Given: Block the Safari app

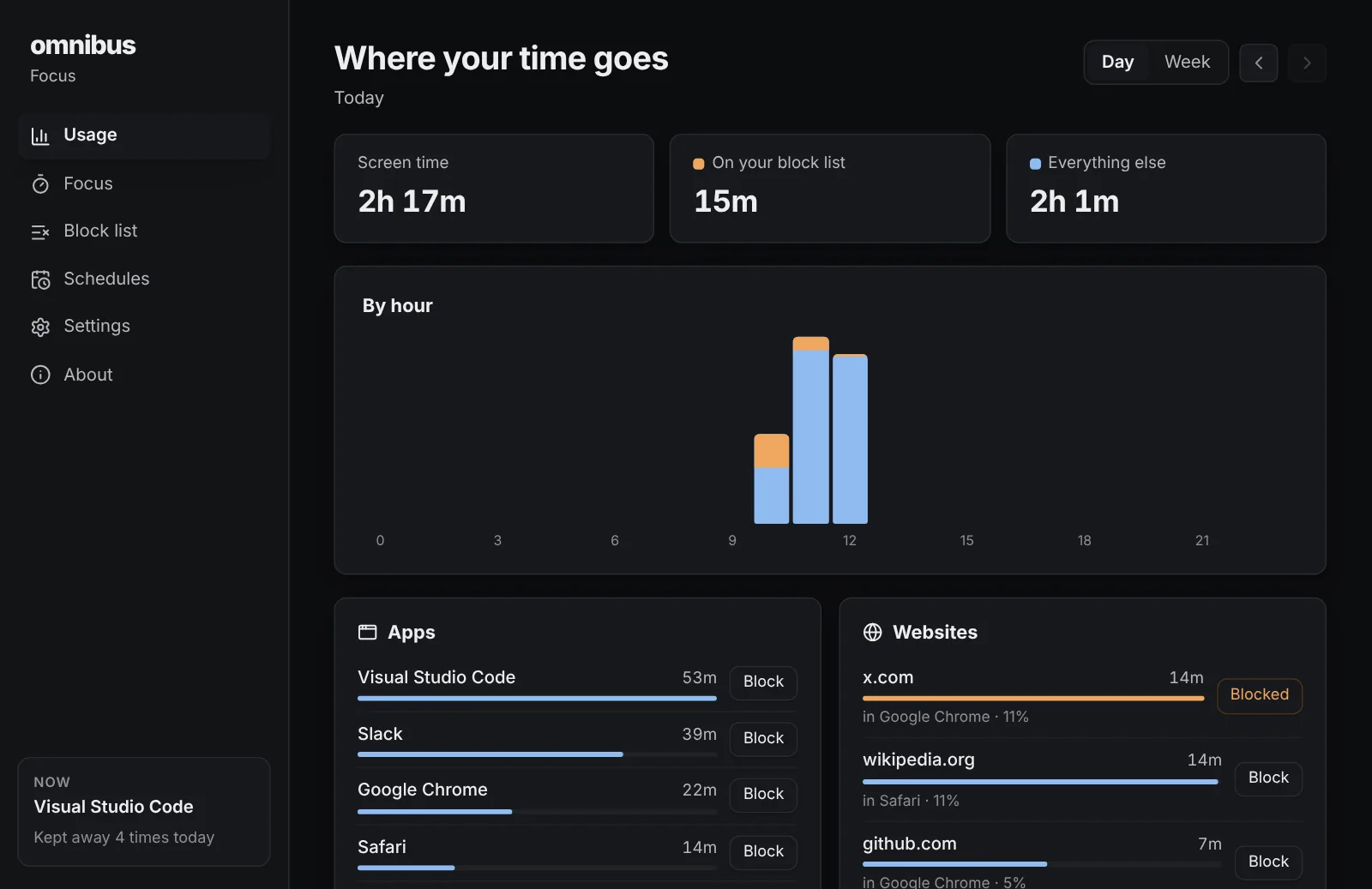Looking at the screenshot, I should 763,852.
